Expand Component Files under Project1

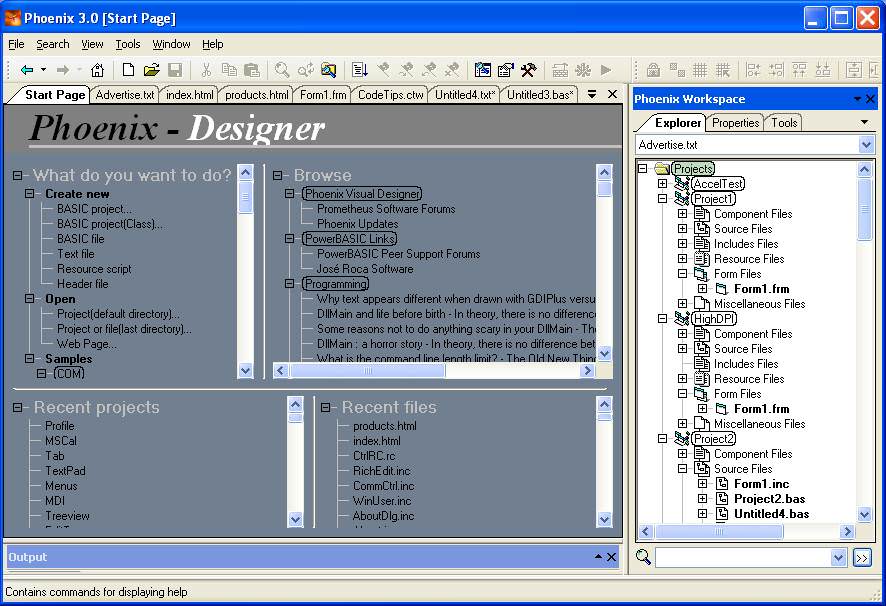click(x=683, y=214)
